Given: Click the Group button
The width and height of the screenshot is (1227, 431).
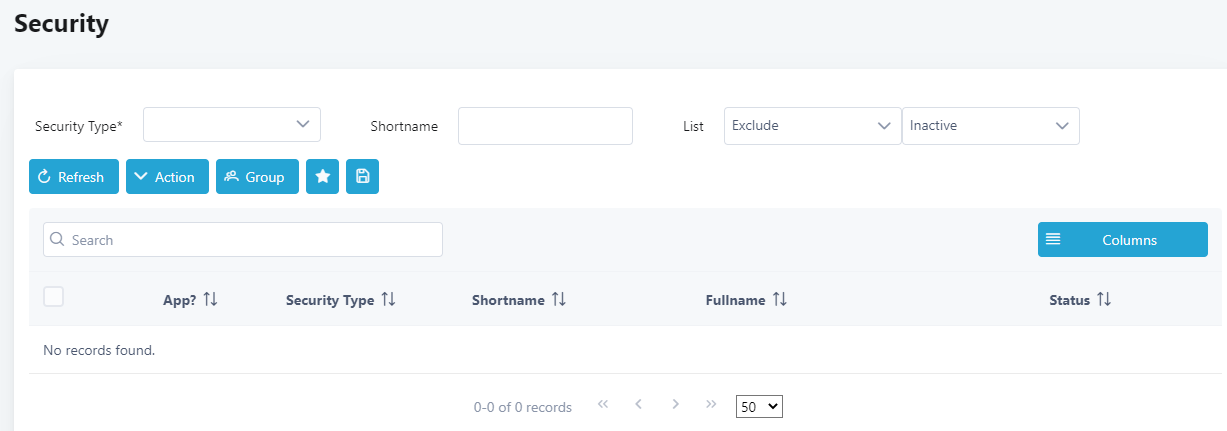Looking at the screenshot, I should point(257,177).
